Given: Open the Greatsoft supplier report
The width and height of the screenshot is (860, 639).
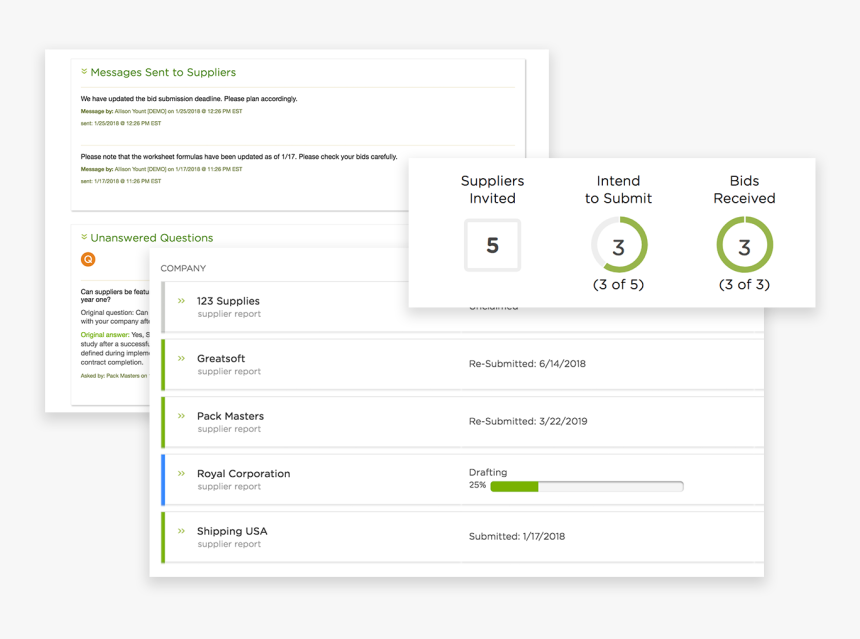Looking at the screenshot, I should [x=229, y=372].
